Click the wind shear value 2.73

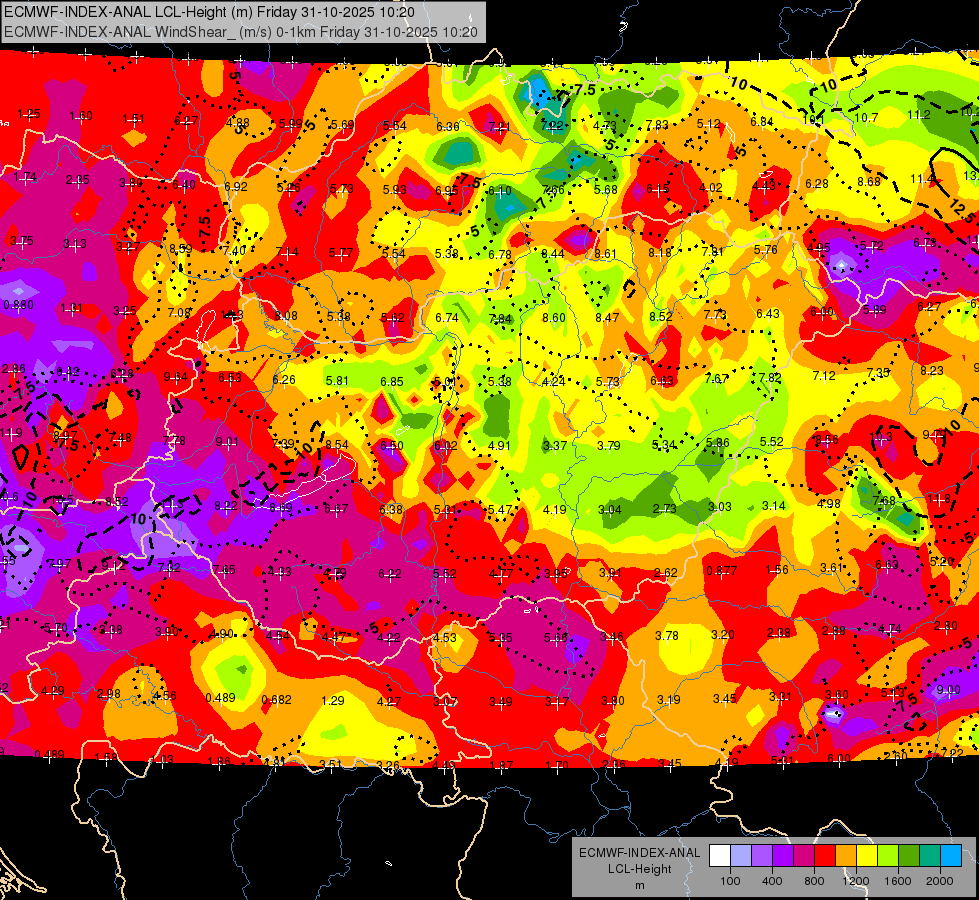[664, 508]
